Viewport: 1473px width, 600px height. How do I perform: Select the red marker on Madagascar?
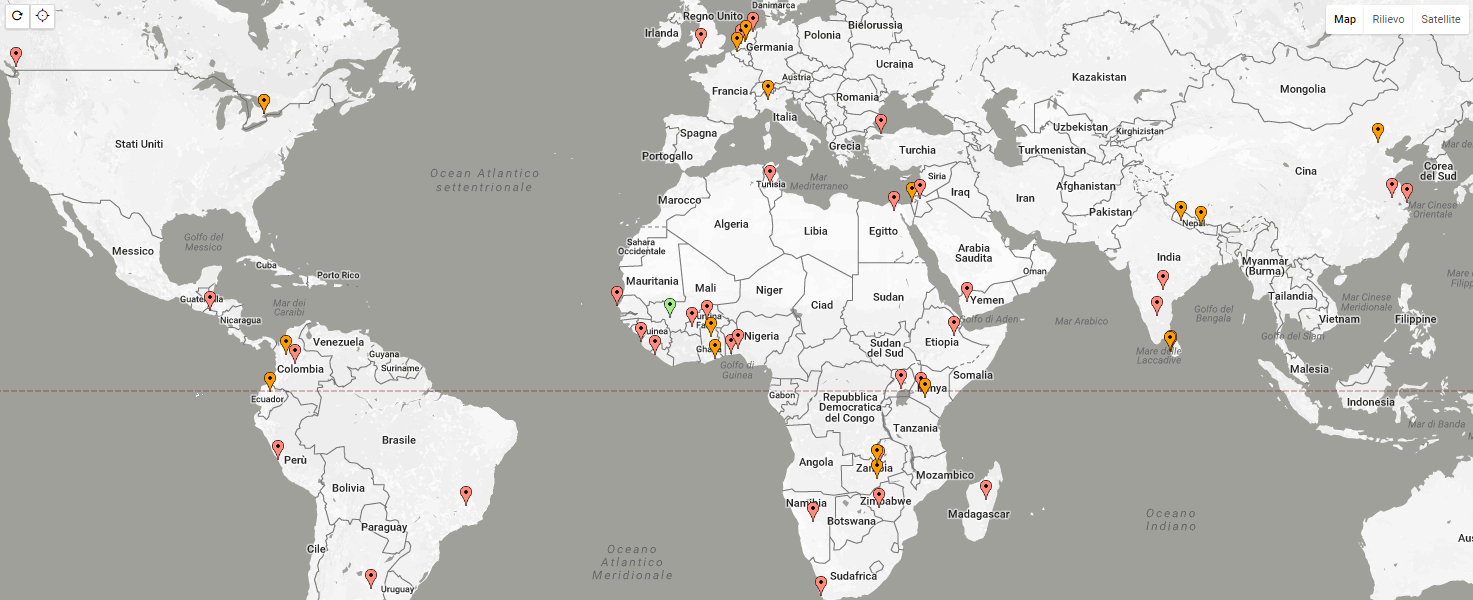tap(986, 489)
